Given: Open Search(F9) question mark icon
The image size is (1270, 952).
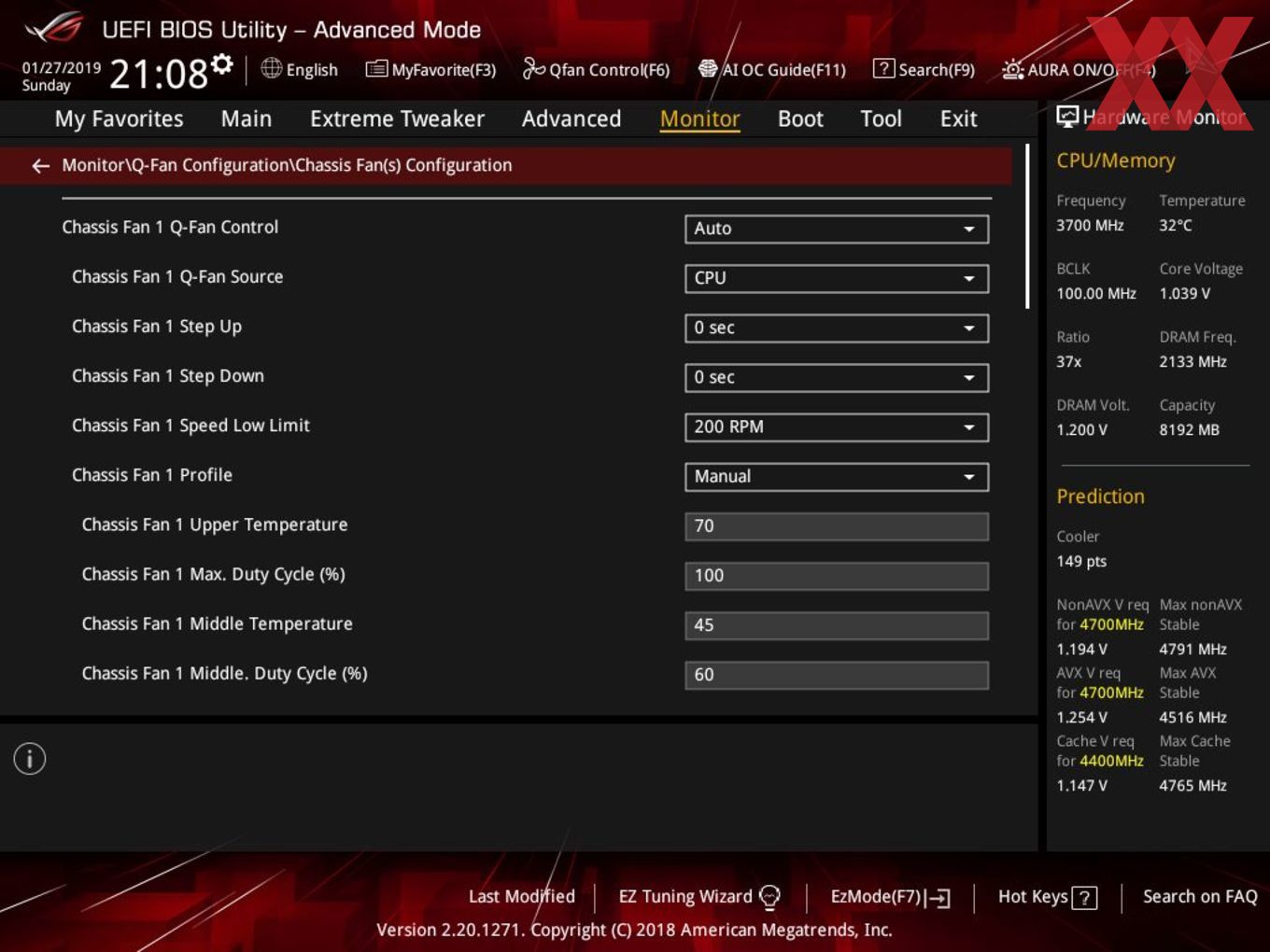Looking at the screenshot, I should point(883,69).
